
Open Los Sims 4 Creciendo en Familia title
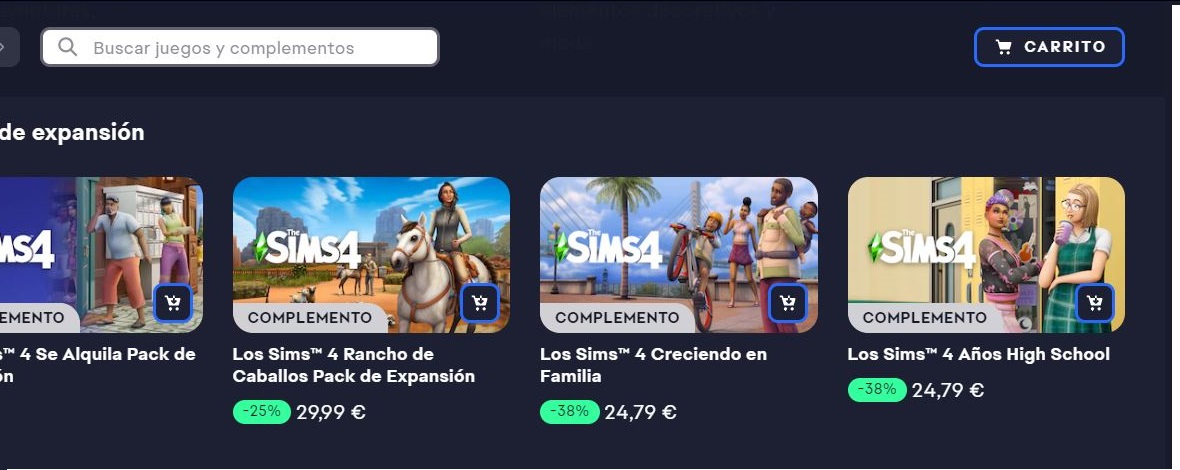653,365
